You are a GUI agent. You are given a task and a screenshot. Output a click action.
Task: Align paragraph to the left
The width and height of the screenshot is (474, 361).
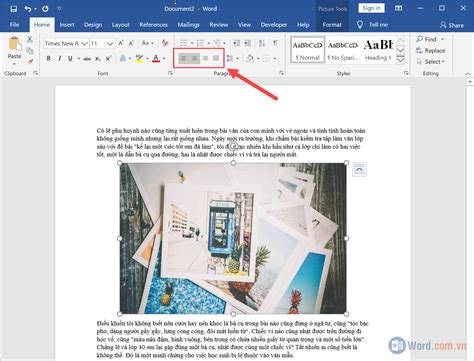pos(183,59)
